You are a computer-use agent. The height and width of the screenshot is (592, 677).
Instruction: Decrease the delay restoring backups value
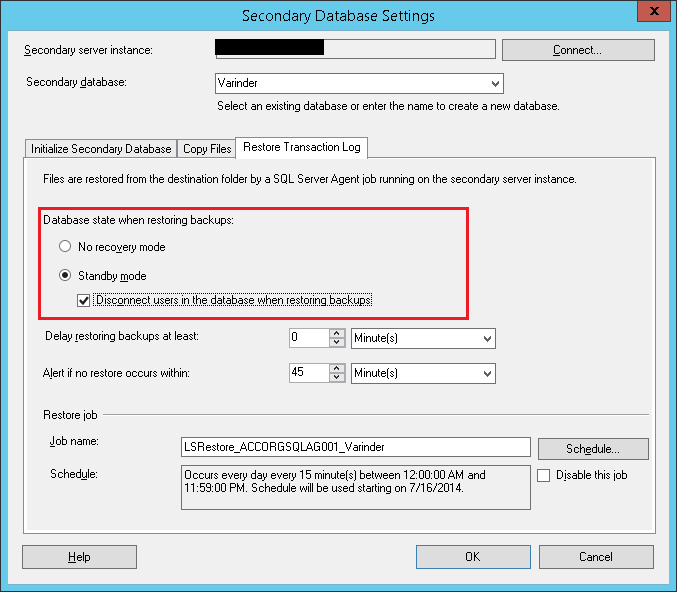(x=337, y=343)
